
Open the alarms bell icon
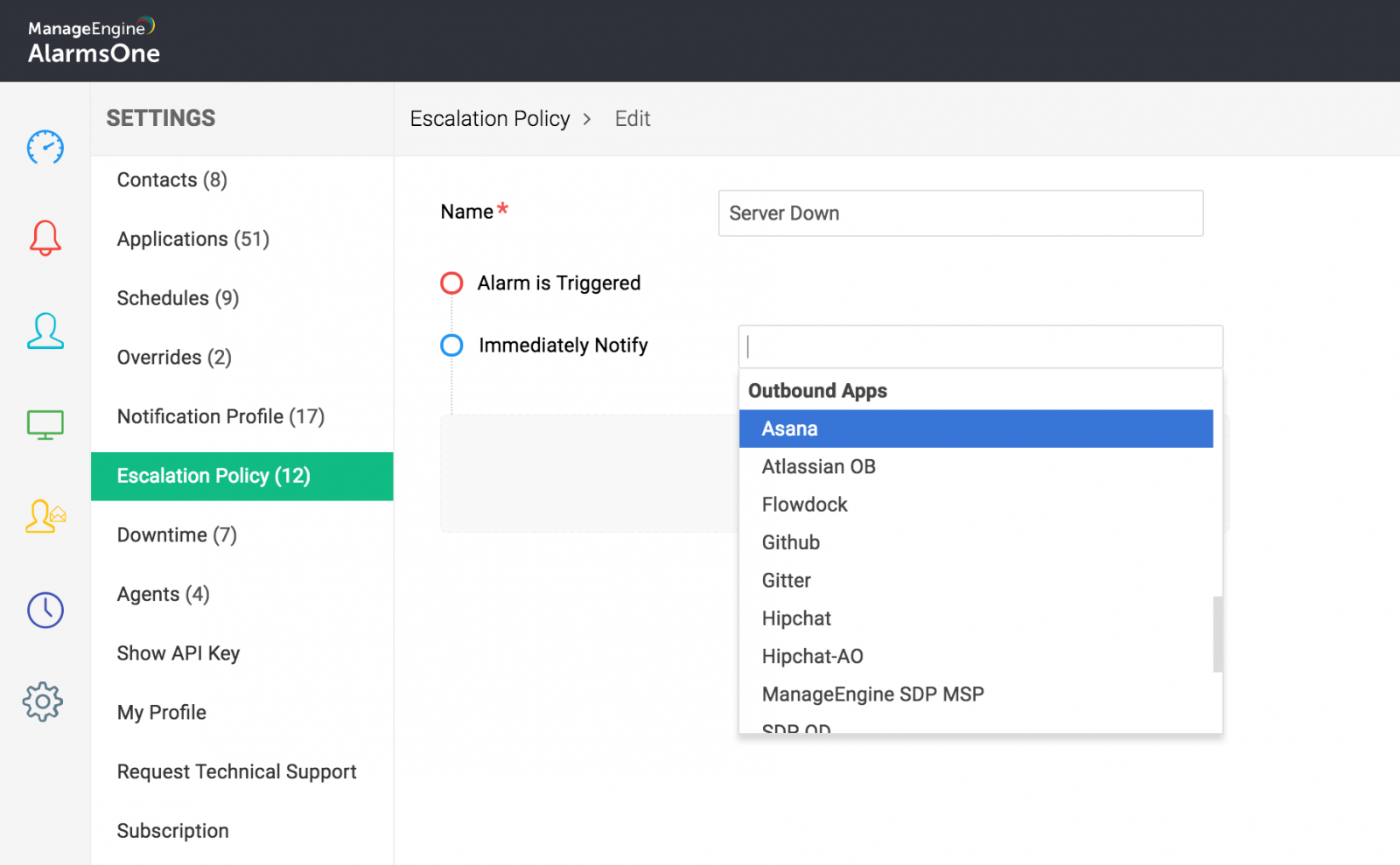click(45, 238)
